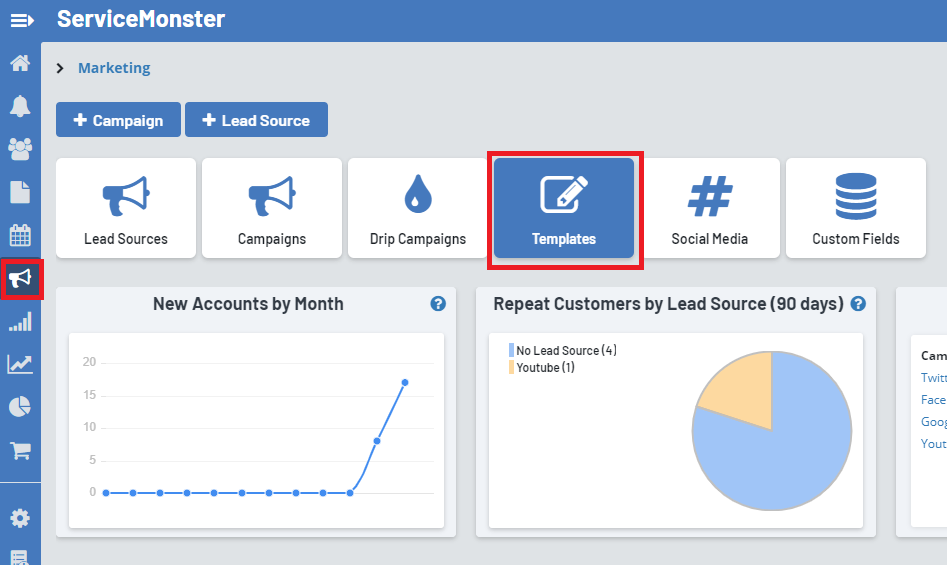
Task: Select the Drip Campaigns tile
Action: click(418, 208)
